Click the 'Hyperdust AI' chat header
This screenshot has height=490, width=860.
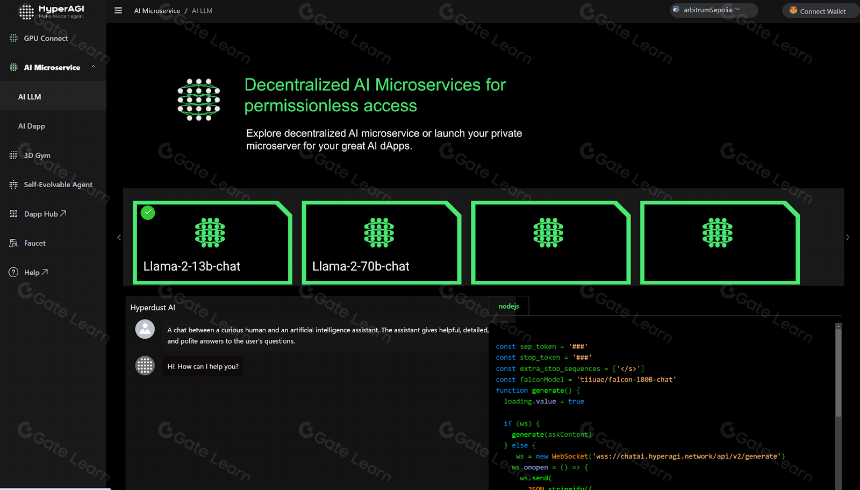(x=152, y=307)
